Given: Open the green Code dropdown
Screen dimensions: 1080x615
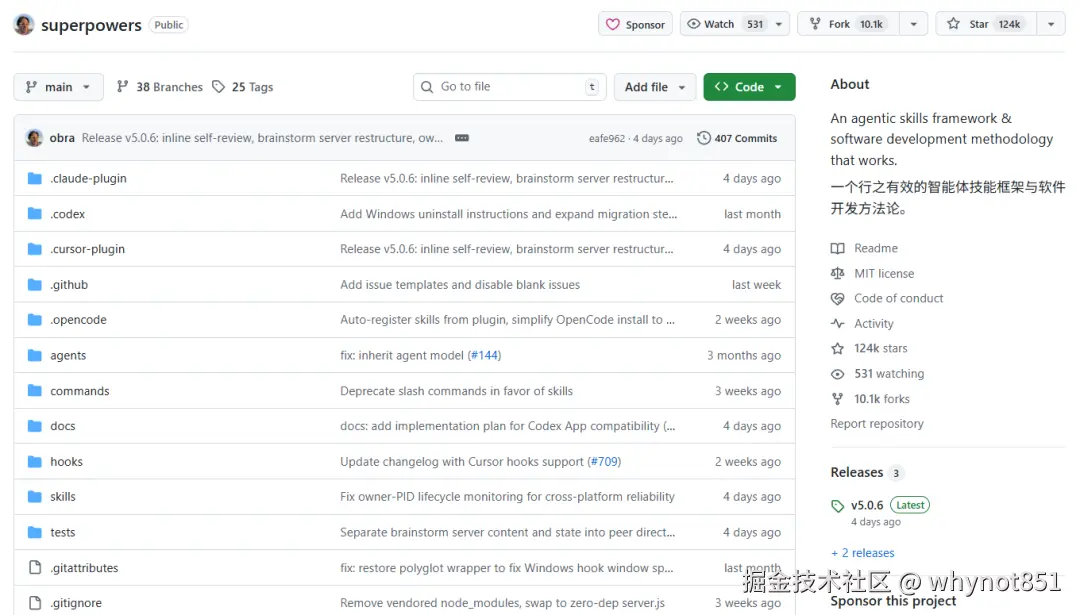Looking at the screenshot, I should [x=749, y=87].
